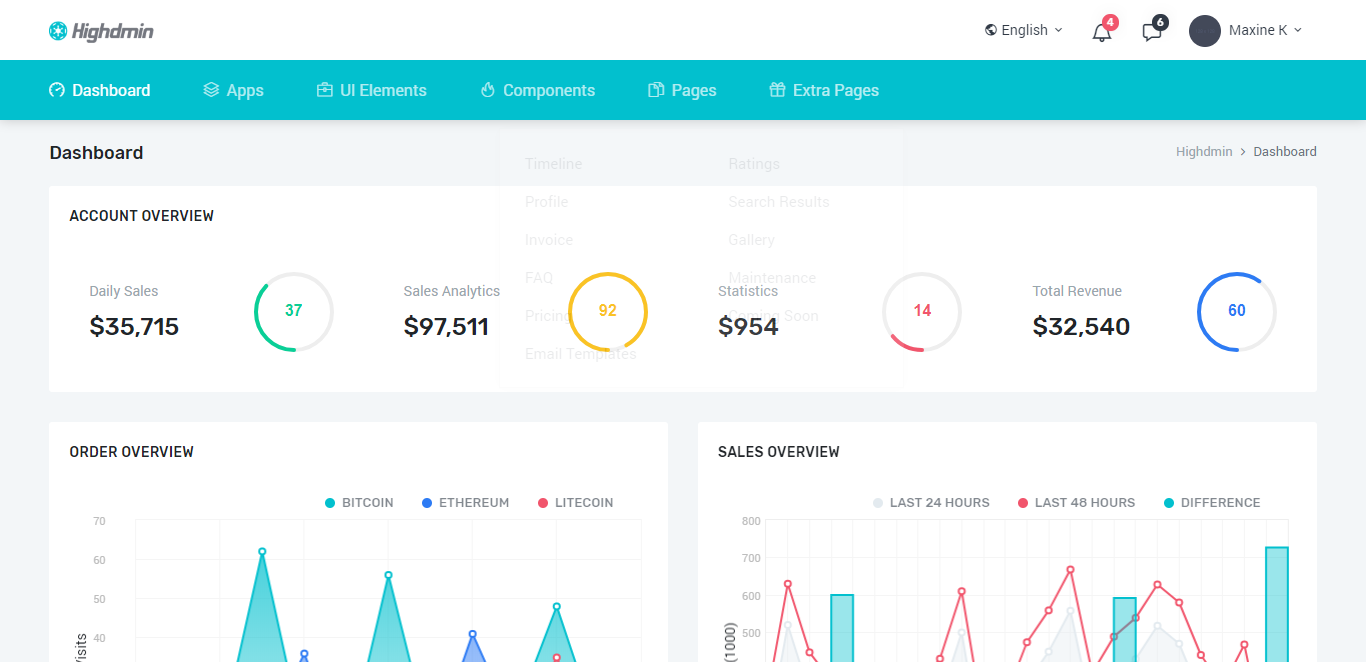Click the Components flame icon

488,90
